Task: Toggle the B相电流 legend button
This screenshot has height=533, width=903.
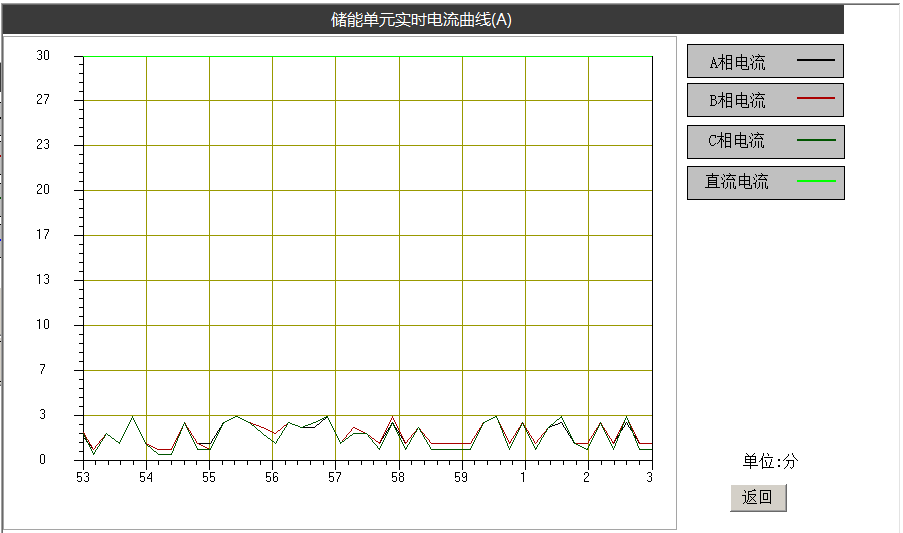Action: click(x=765, y=100)
